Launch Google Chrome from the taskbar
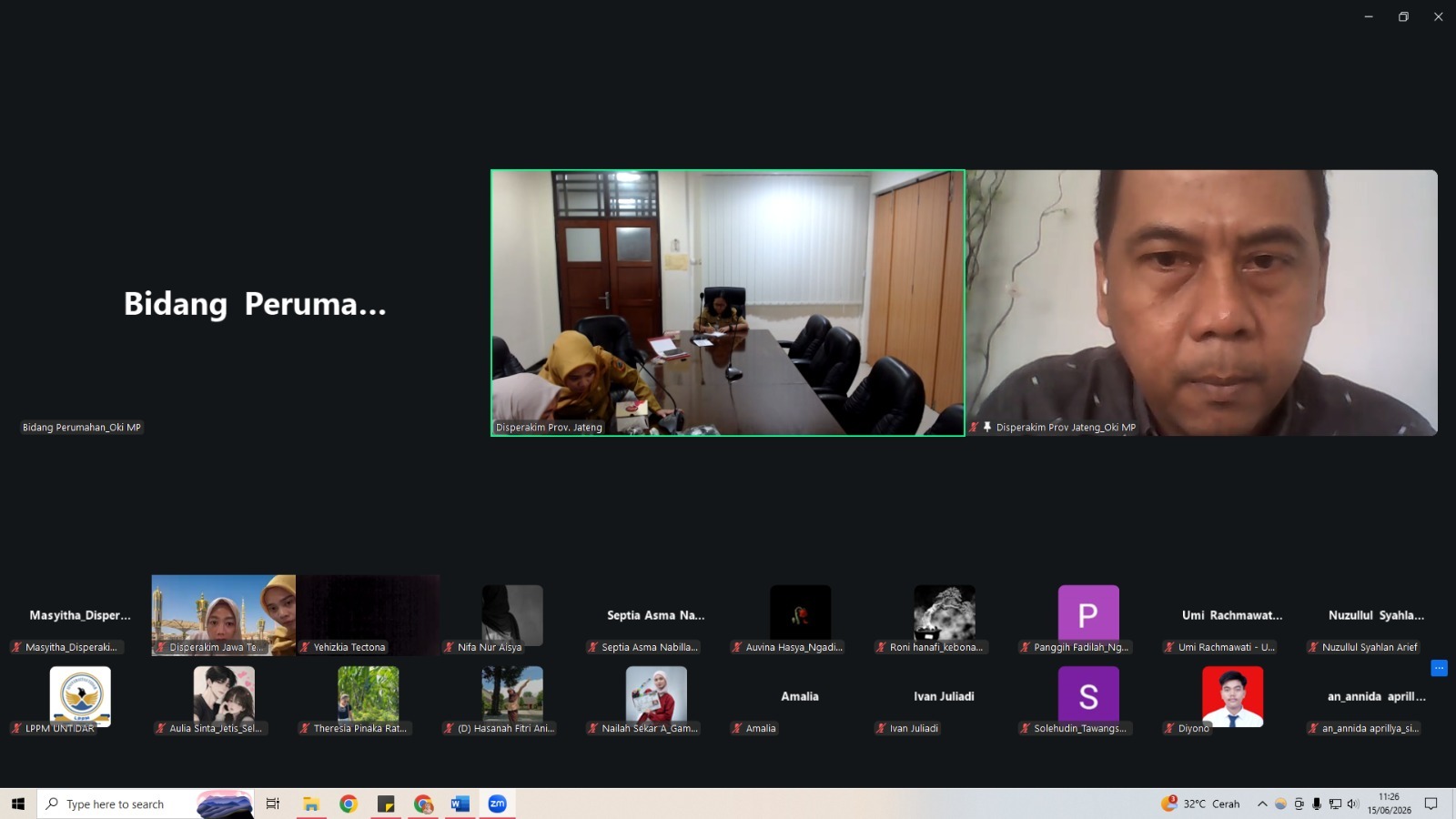1456x819 pixels. [349, 804]
